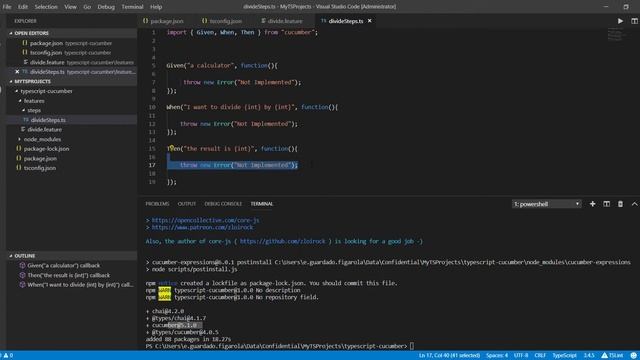Collapse the typescript-cucumber folder
Image resolution: width=640 pixels, height=360 pixels.
17,91
